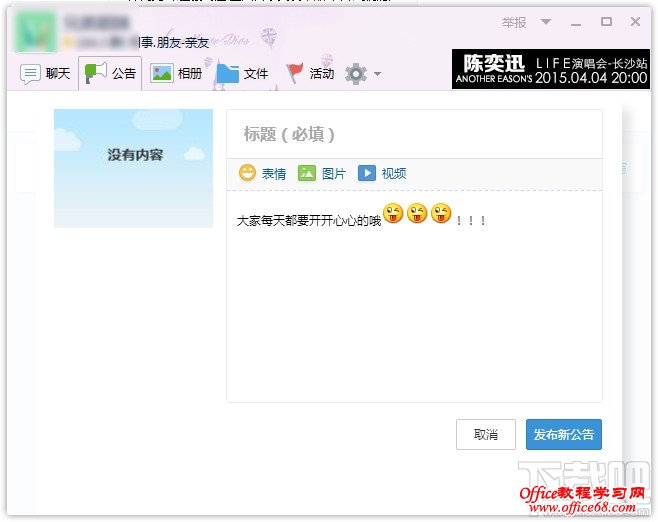Screen dimensions: 658x522
Task: Click the first winking emoji in the text
Action: [393, 213]
